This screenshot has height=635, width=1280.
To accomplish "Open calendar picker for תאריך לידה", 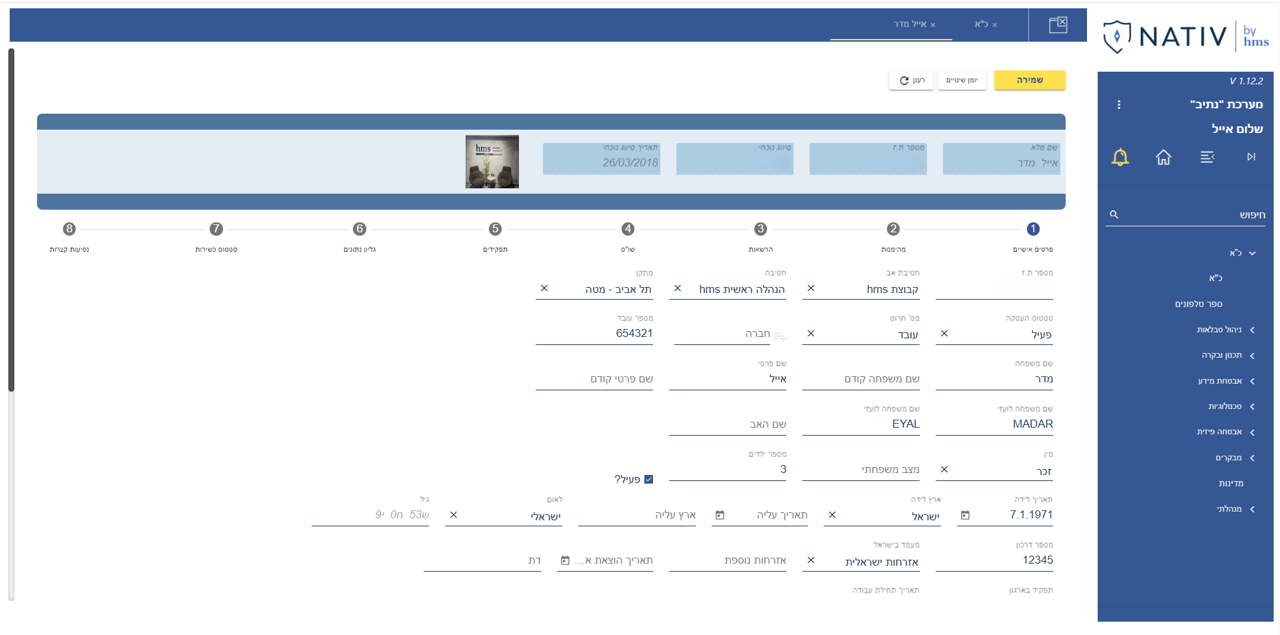I will 965,516.
